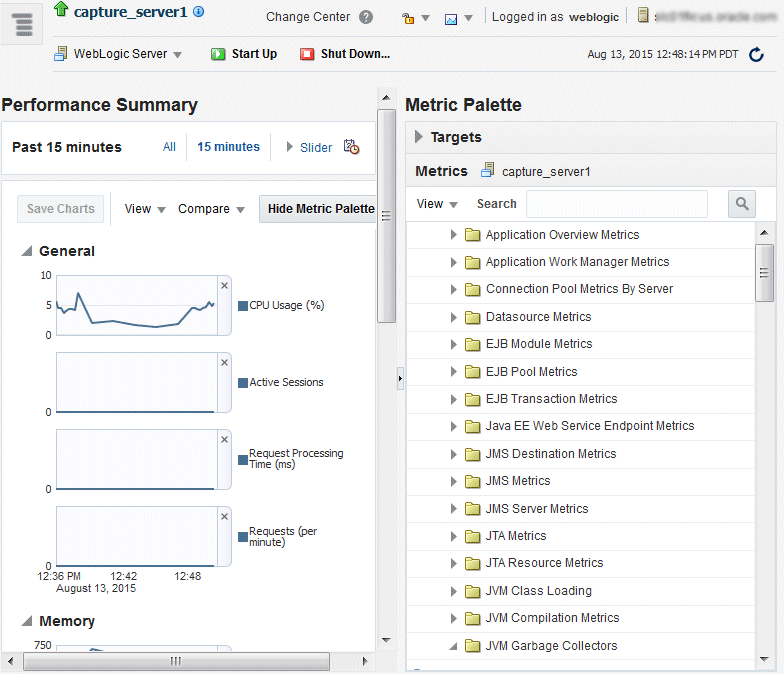
Task: Open the View menu in Metric Palette
Action: click(437, 204)
